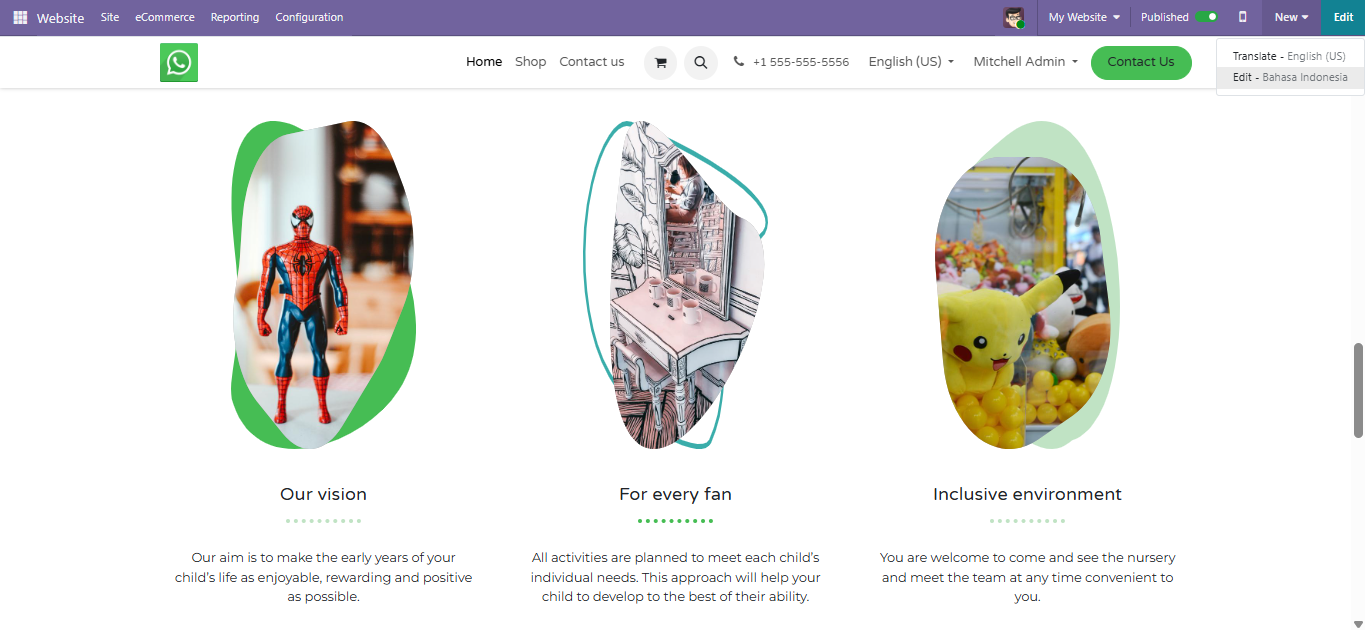
Task: Click the page vertical scrollbar thumb
Action: coord(1358,390)
